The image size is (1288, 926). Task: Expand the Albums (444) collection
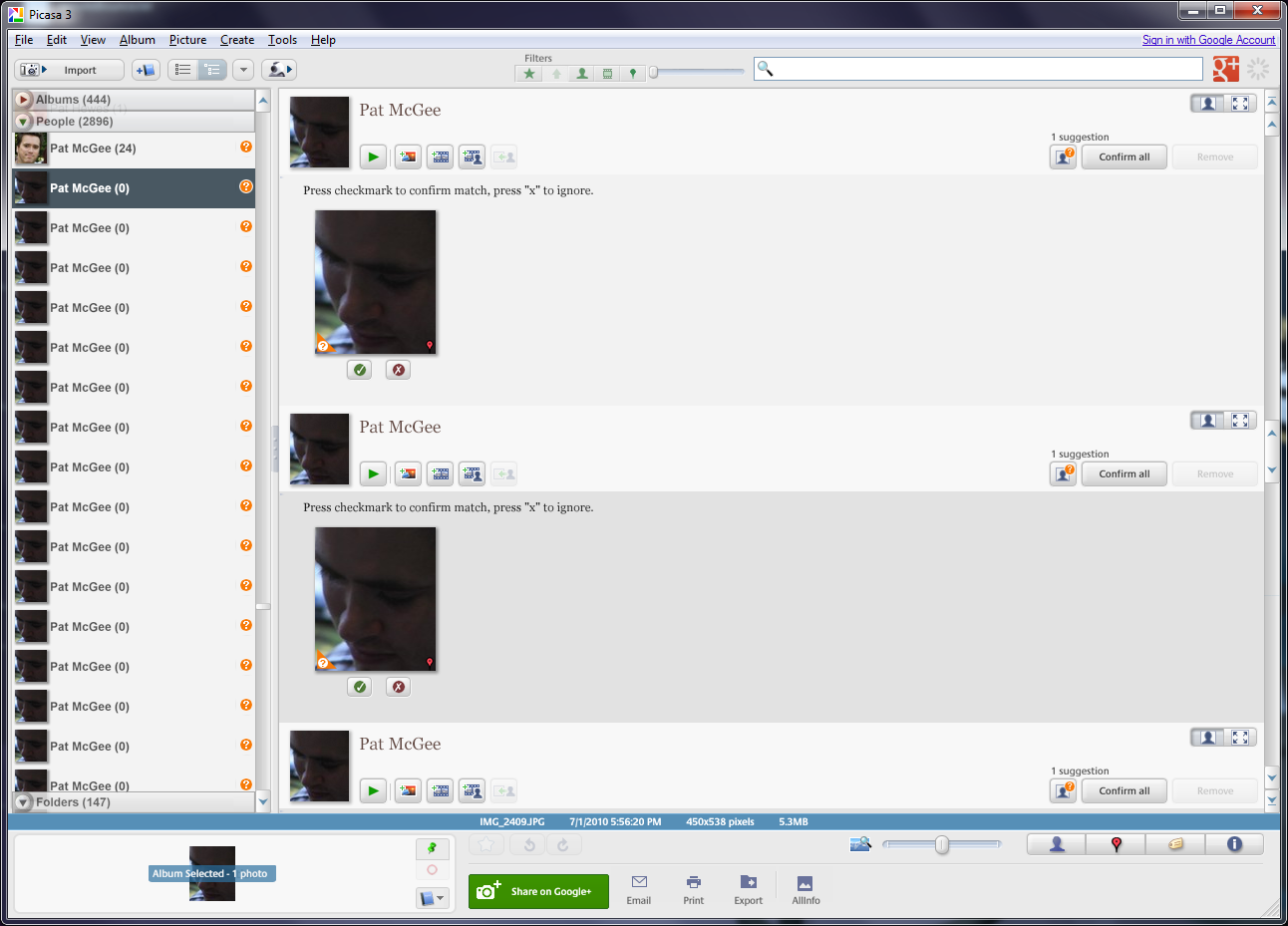pyautogui.click(x=23, y=100)
